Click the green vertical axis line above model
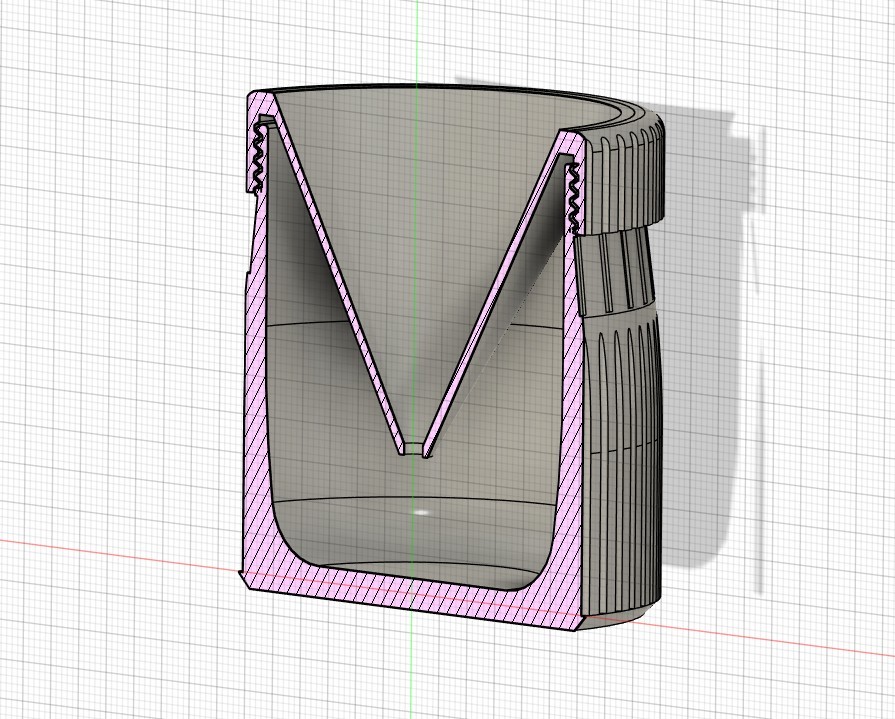The image size is (895, 719). pyautogui.click(x=417, y=40)
